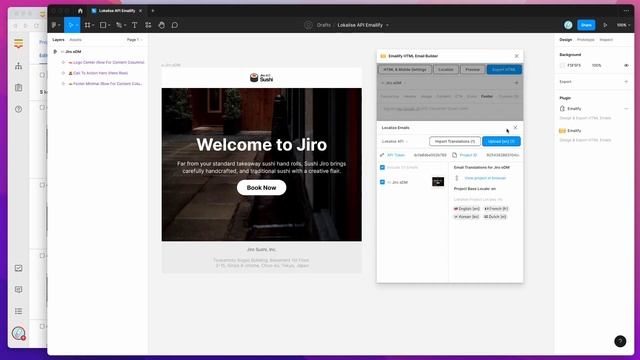640x360 pixels.
Task: Click the Export HTML button
Action: pos(504,69)
